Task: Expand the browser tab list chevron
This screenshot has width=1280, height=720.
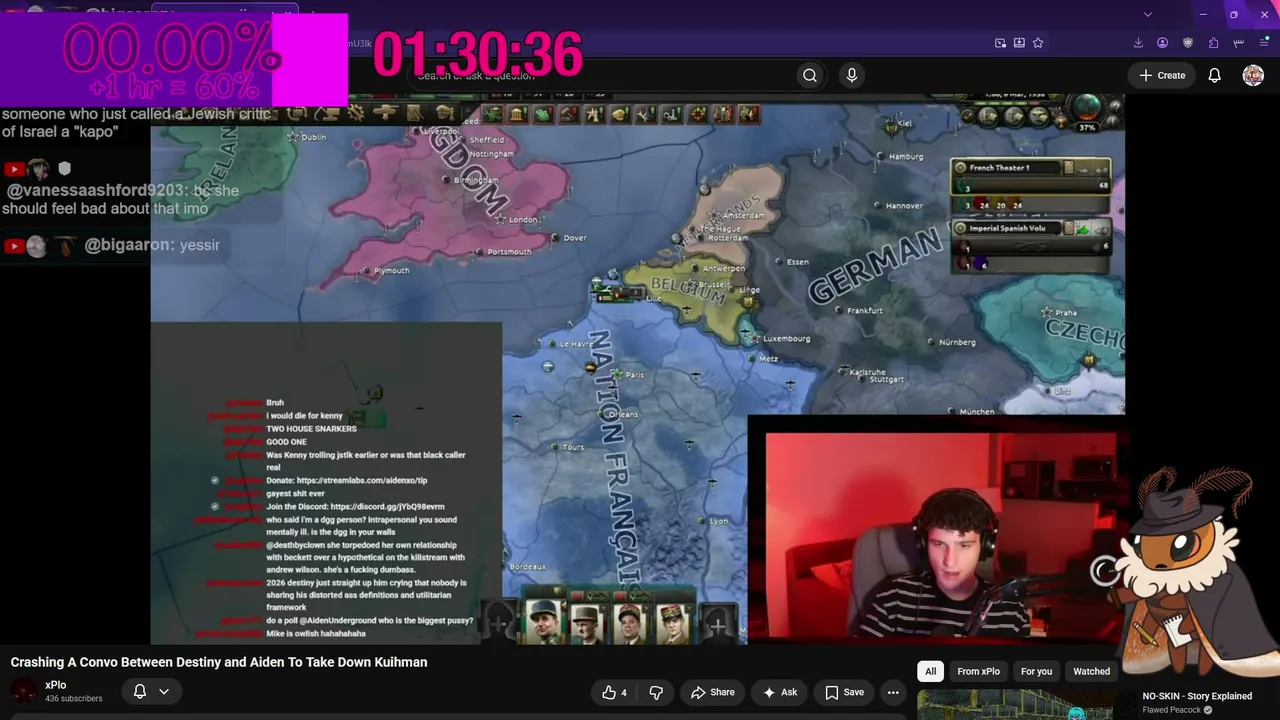Action: [x=1148, y=15]
